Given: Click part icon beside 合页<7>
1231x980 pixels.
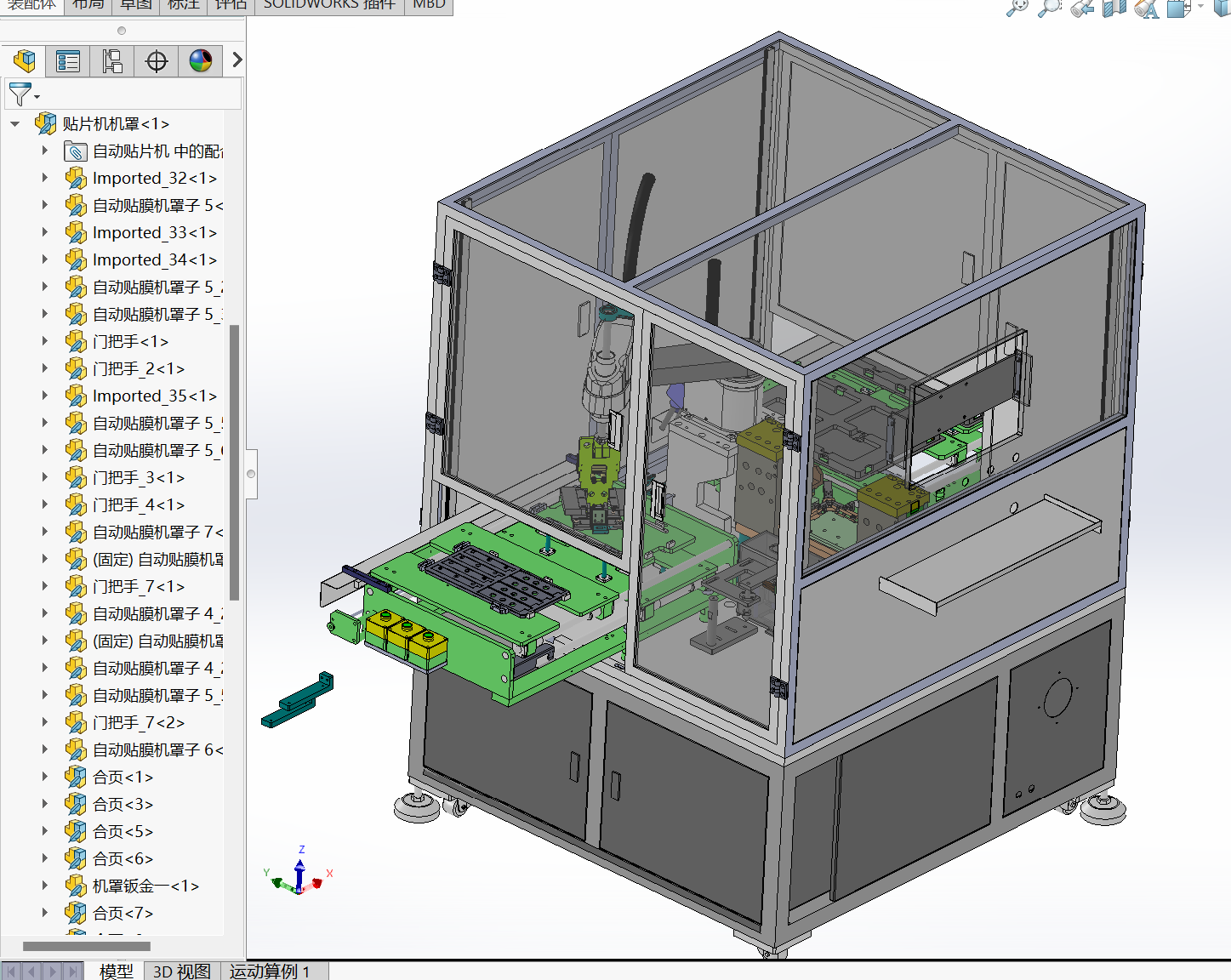Looking at the screenshot, I should [76, 914].
